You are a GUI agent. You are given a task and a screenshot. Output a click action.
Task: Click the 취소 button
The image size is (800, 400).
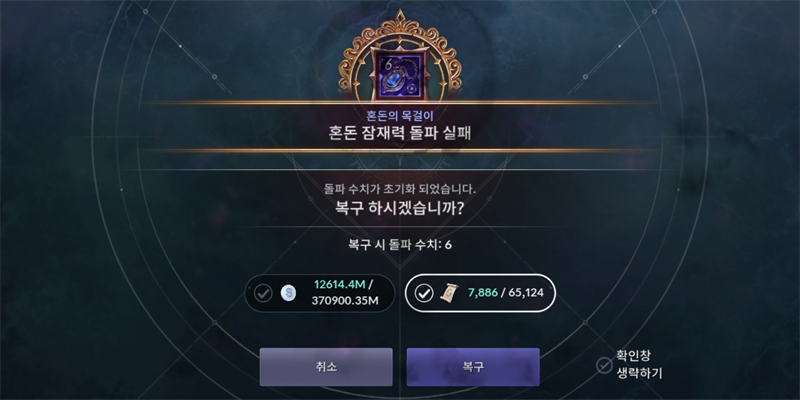click(x=326, y=367)
